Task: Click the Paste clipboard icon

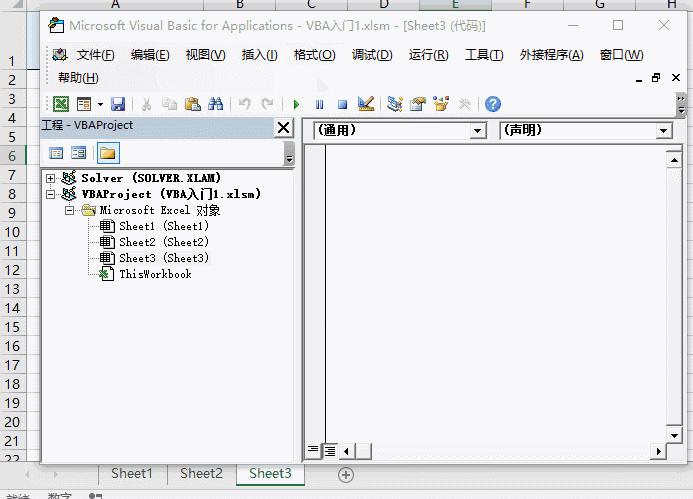Action: pos(192,104)
